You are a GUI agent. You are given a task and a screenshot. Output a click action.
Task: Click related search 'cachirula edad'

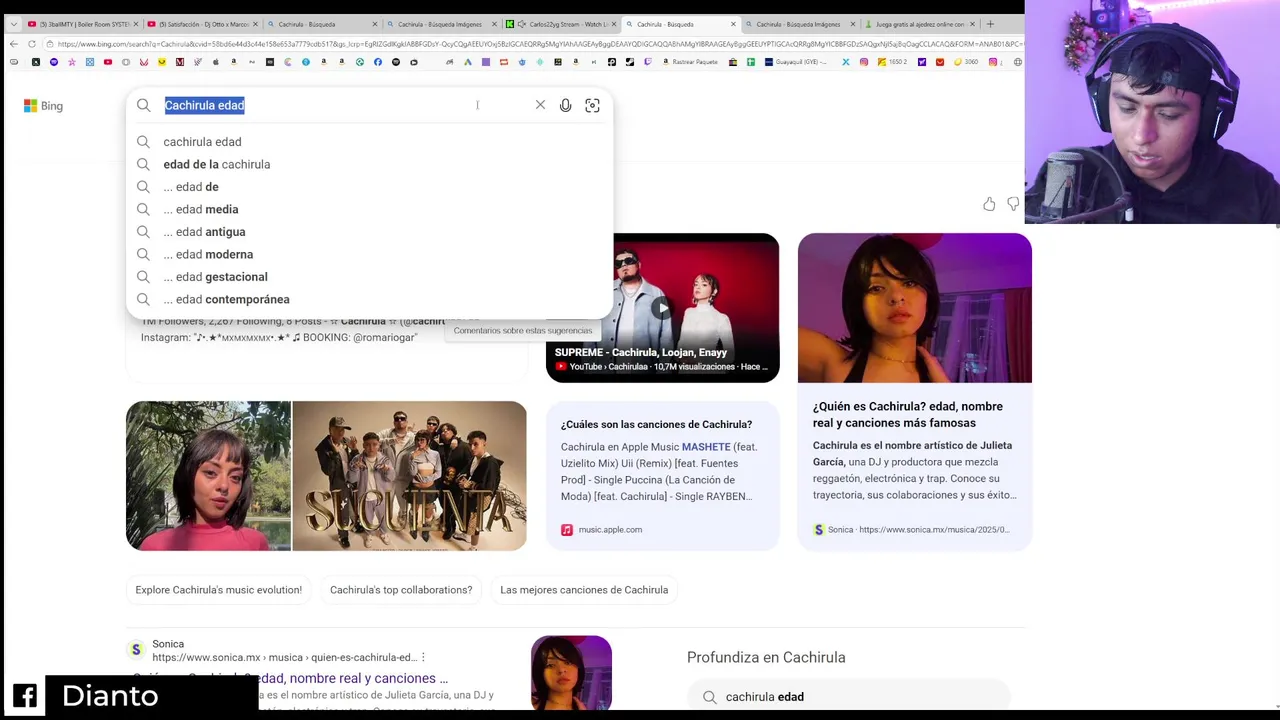pyautogui.click(x=848, y=697)
